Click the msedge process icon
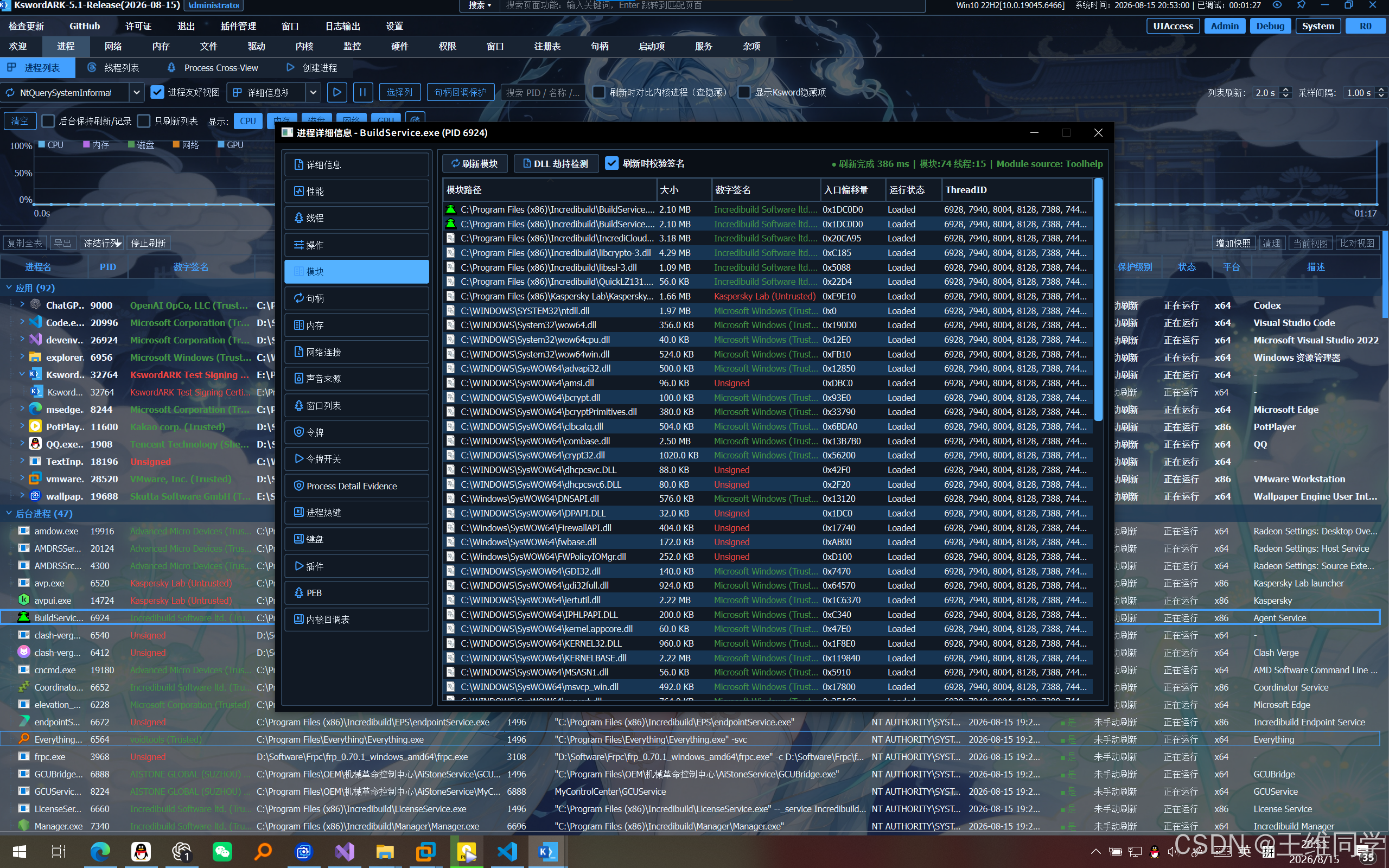Screen dimensions: 1389x868 click(36, 409)
